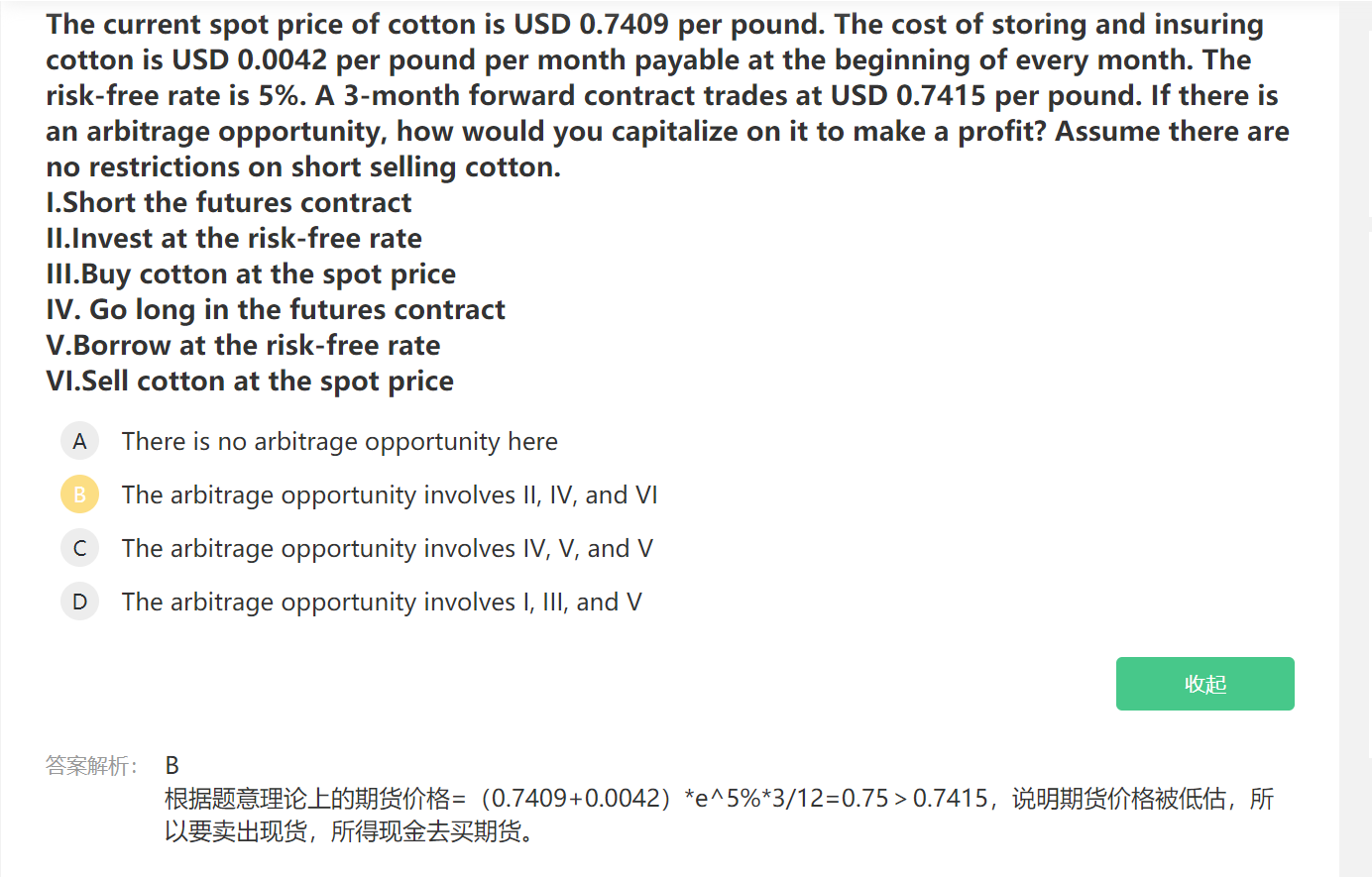The image size is (1372, 877).
Task: Click 'There is no arbitrage opportunity here' text
Action: click(x=339, y=441)
